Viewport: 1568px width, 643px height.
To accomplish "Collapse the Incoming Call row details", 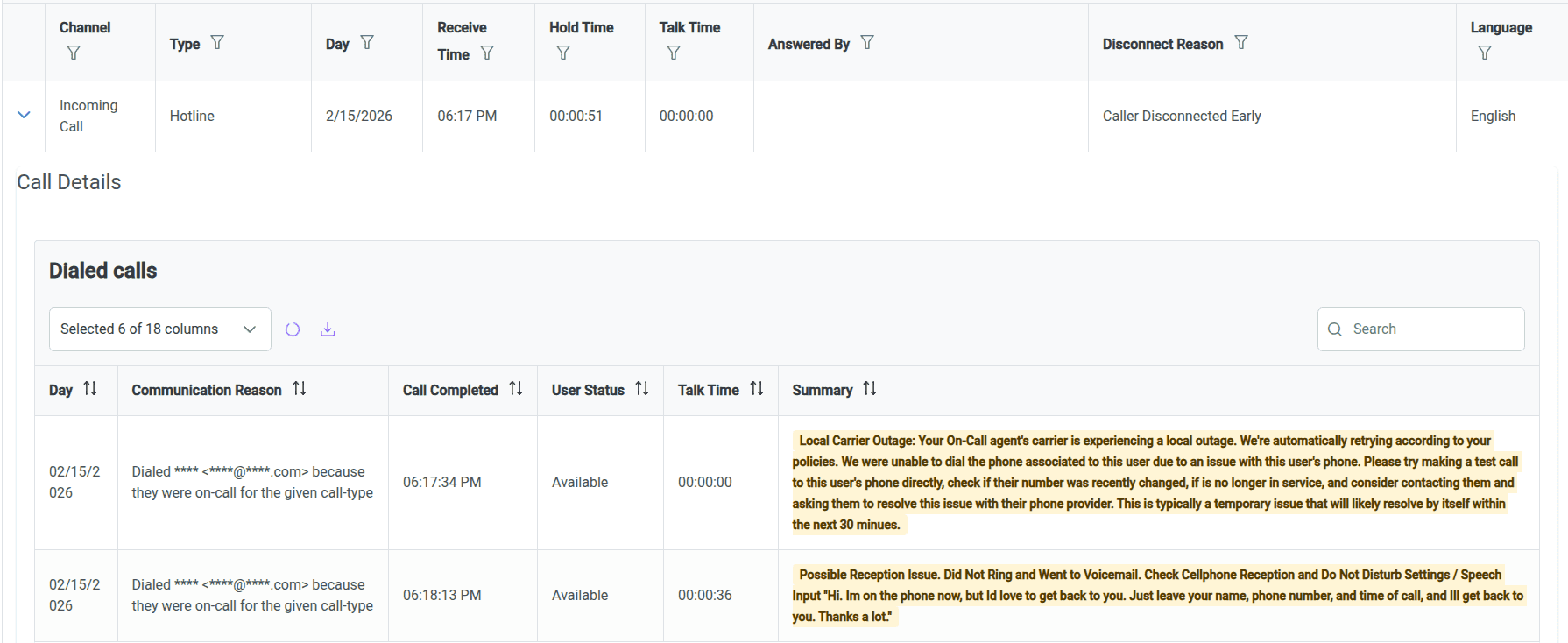I will pyautogui.click(x=24, y=116).
